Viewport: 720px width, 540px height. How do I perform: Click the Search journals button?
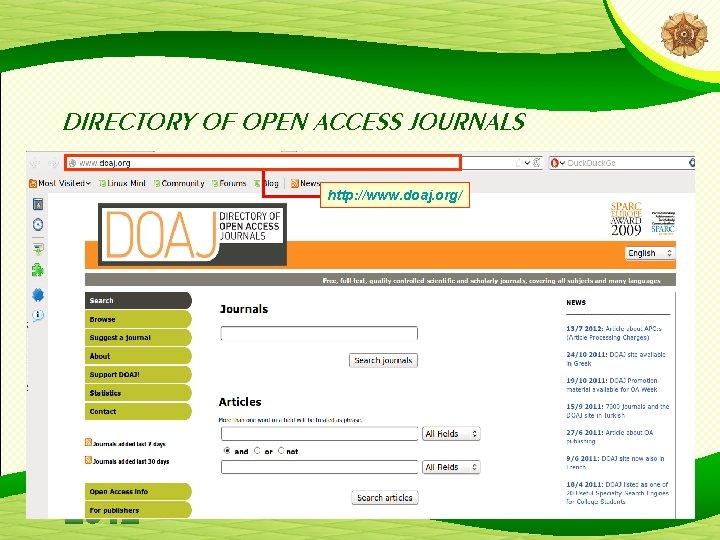[383, 360]
